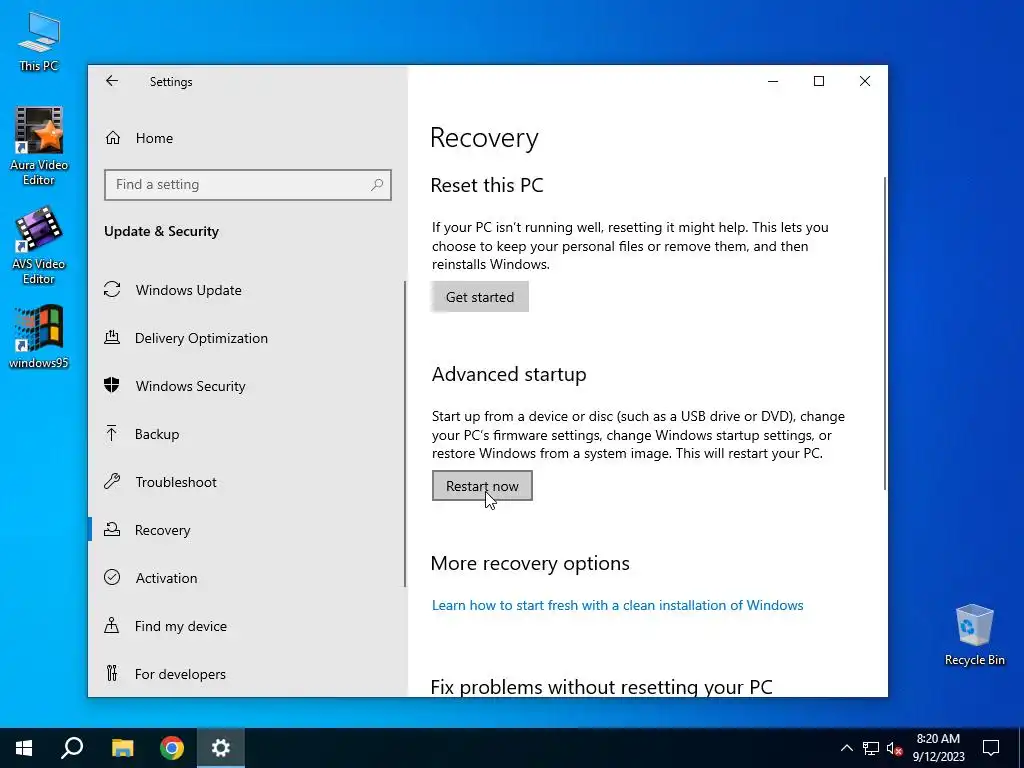Viewport: 1024px width, 768px height.
Task: Open Windows Security page
Action: click(191, 386)
